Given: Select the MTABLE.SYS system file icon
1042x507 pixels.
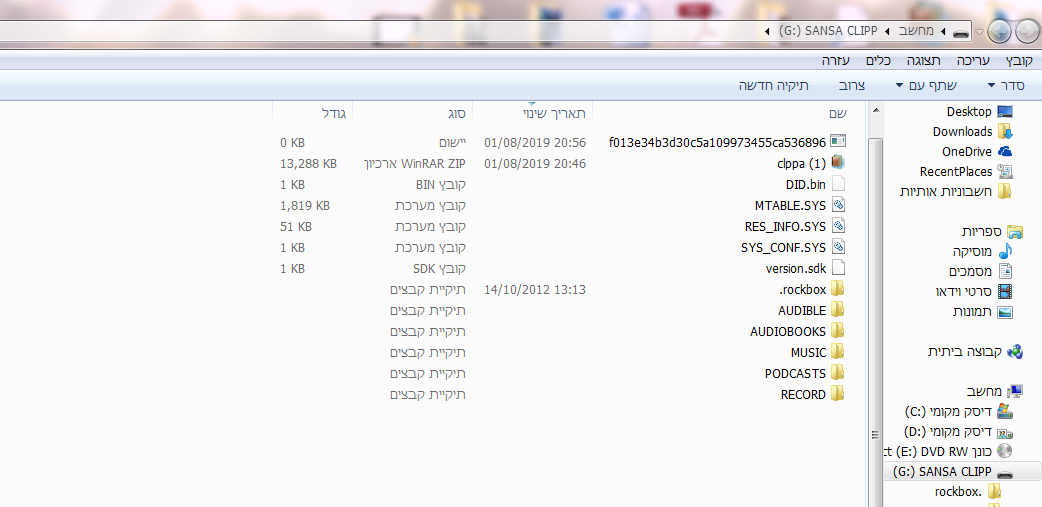Looking at the screenshot, I should click(838, 205).
